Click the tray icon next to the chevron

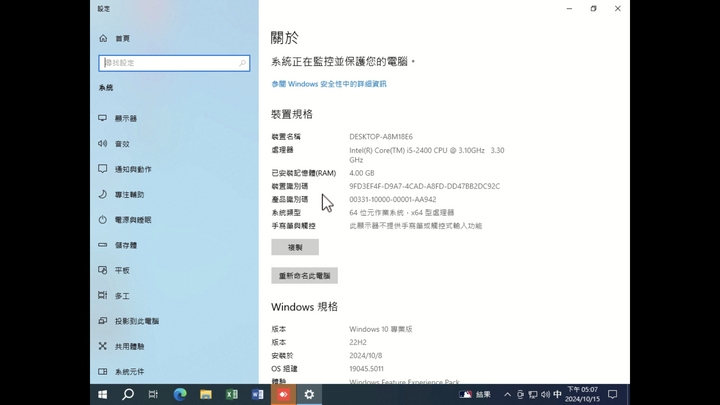tap(520, 394)
